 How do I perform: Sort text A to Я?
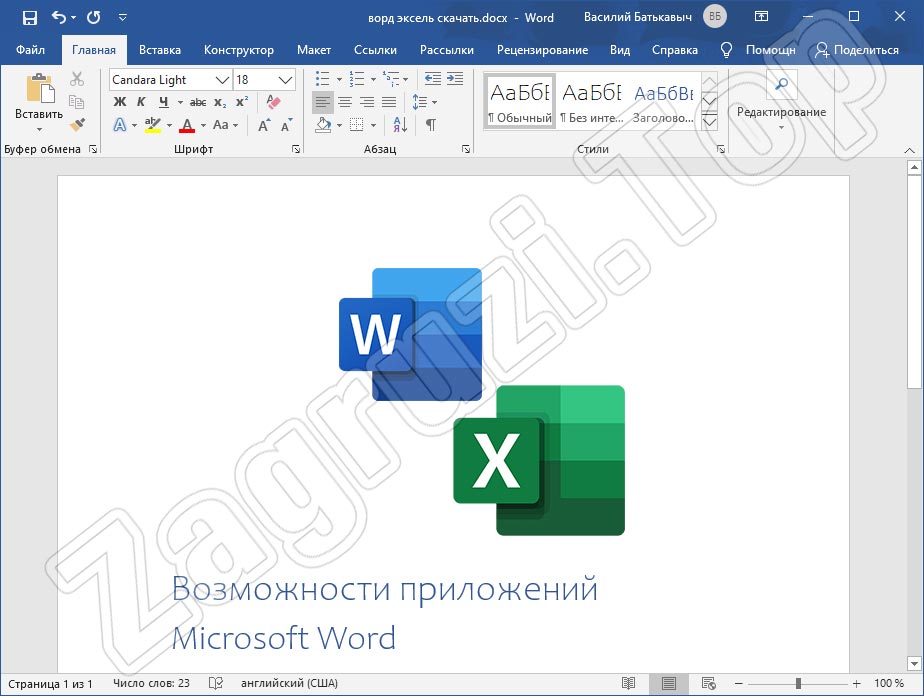(x=400, y=125)
